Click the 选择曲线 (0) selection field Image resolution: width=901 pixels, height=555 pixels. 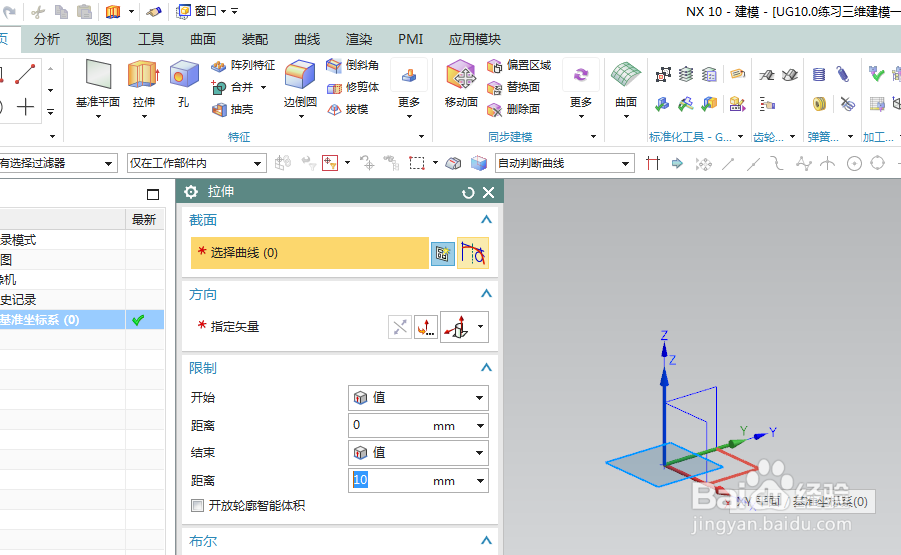click(x=310, y=253)
